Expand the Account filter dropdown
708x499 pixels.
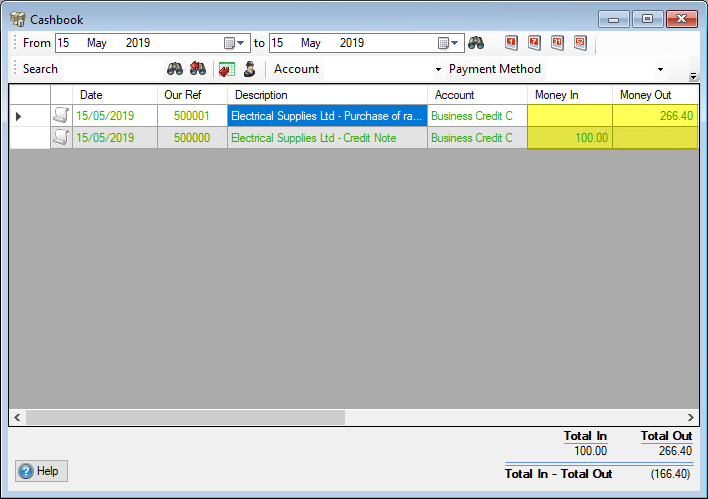click(438, 70)
